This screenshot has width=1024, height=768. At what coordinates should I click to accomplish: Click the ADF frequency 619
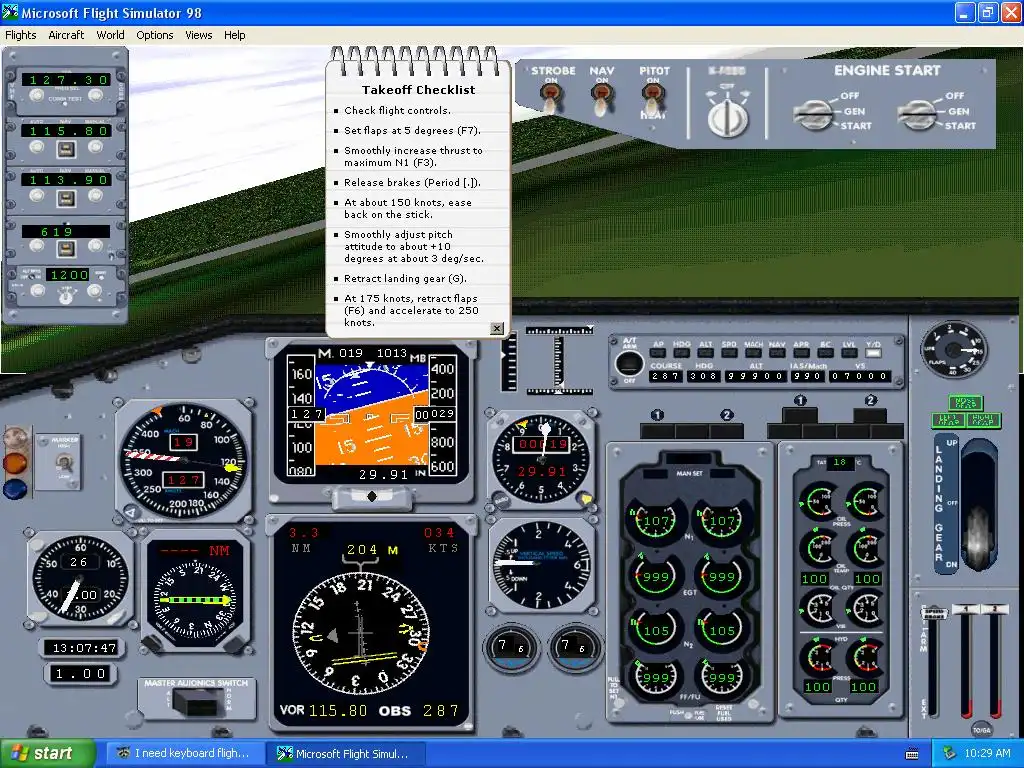coord(66,232)
